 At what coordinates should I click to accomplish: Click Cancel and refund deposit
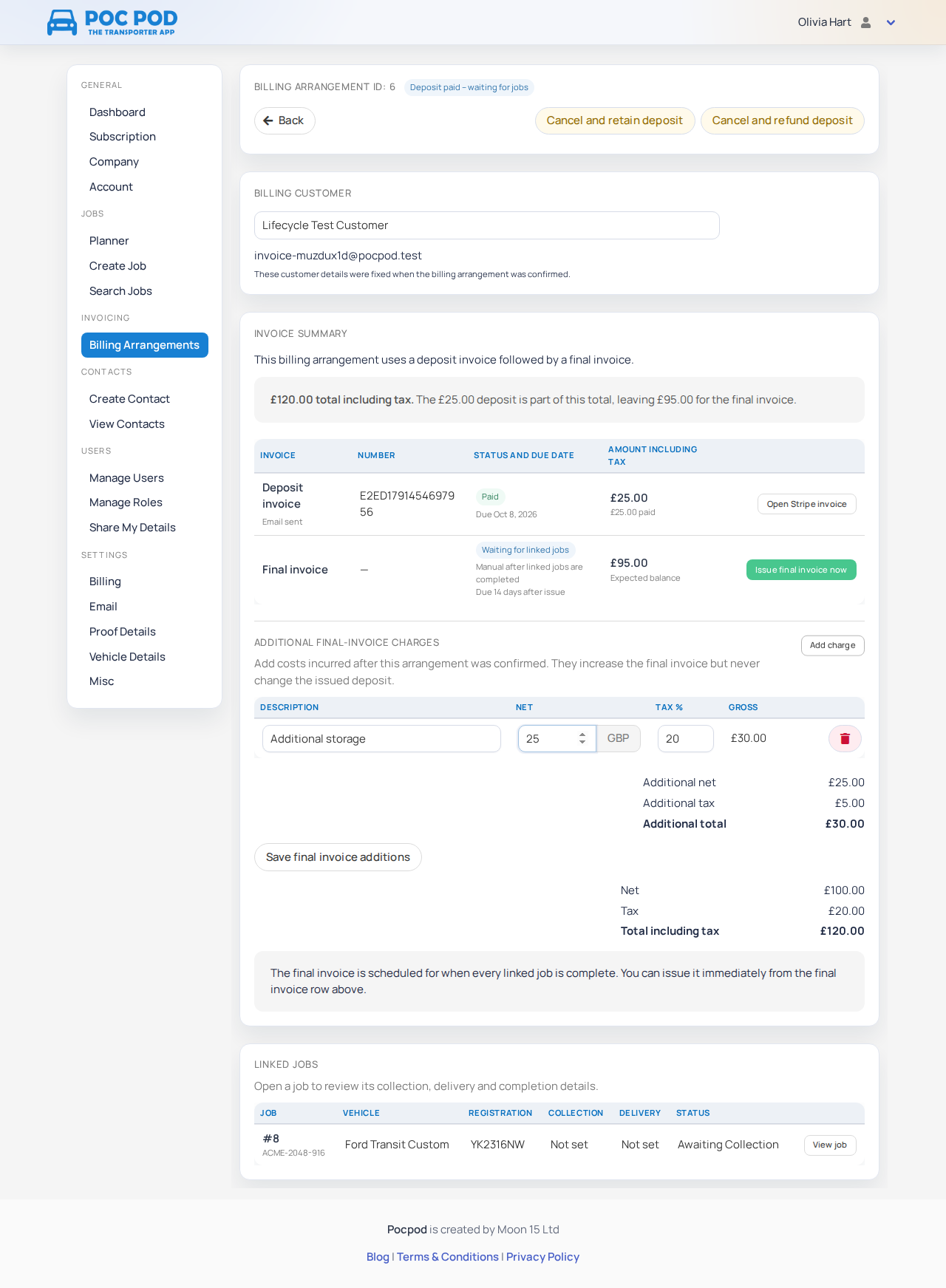[782, 120]
